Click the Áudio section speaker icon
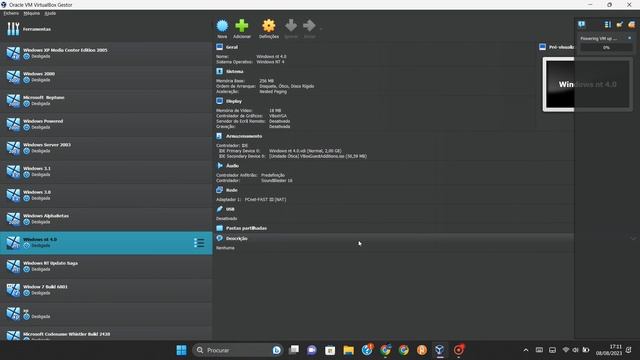This screenshot has height=360, width=640. click(x=220, y=166)
